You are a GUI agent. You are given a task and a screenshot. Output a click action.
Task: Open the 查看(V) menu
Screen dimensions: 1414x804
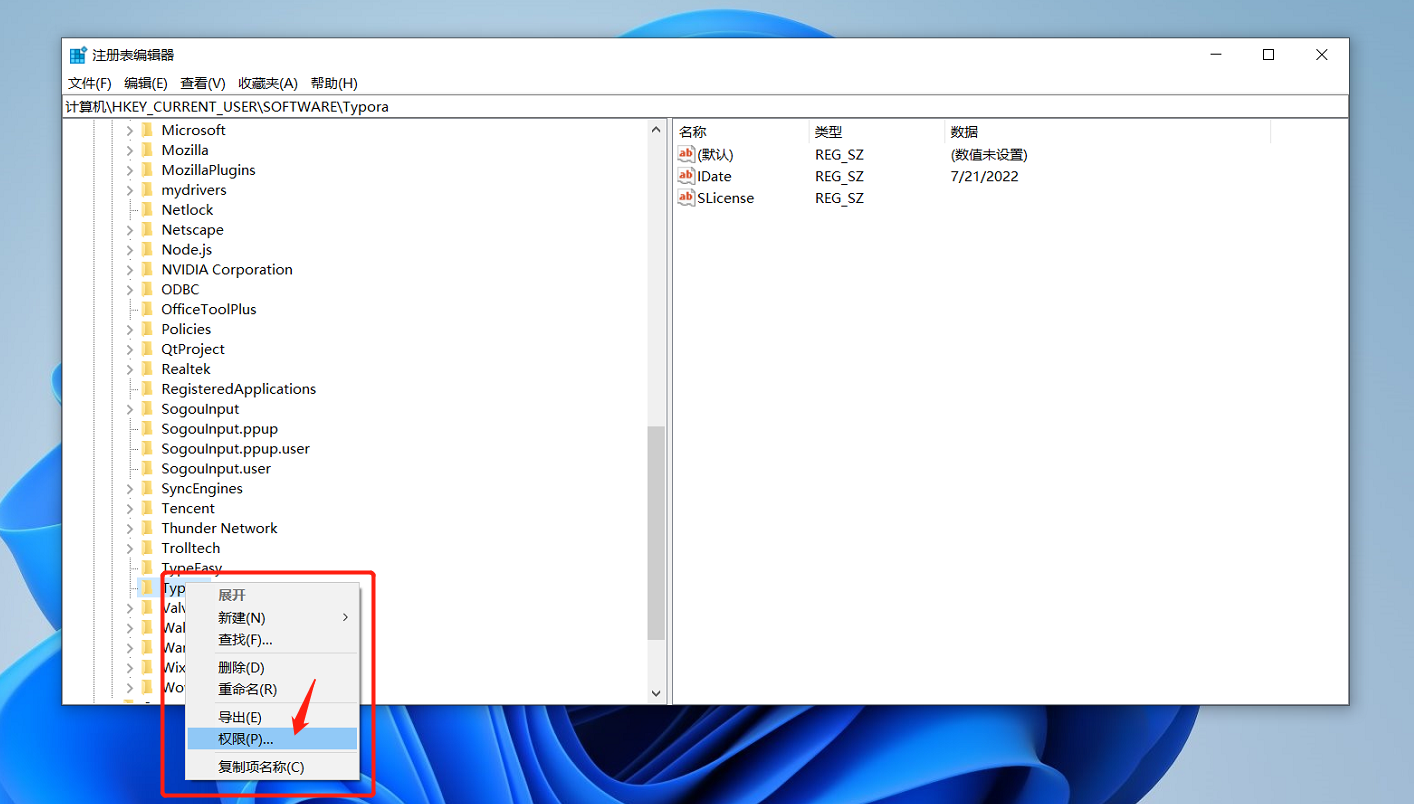point(203,83)
